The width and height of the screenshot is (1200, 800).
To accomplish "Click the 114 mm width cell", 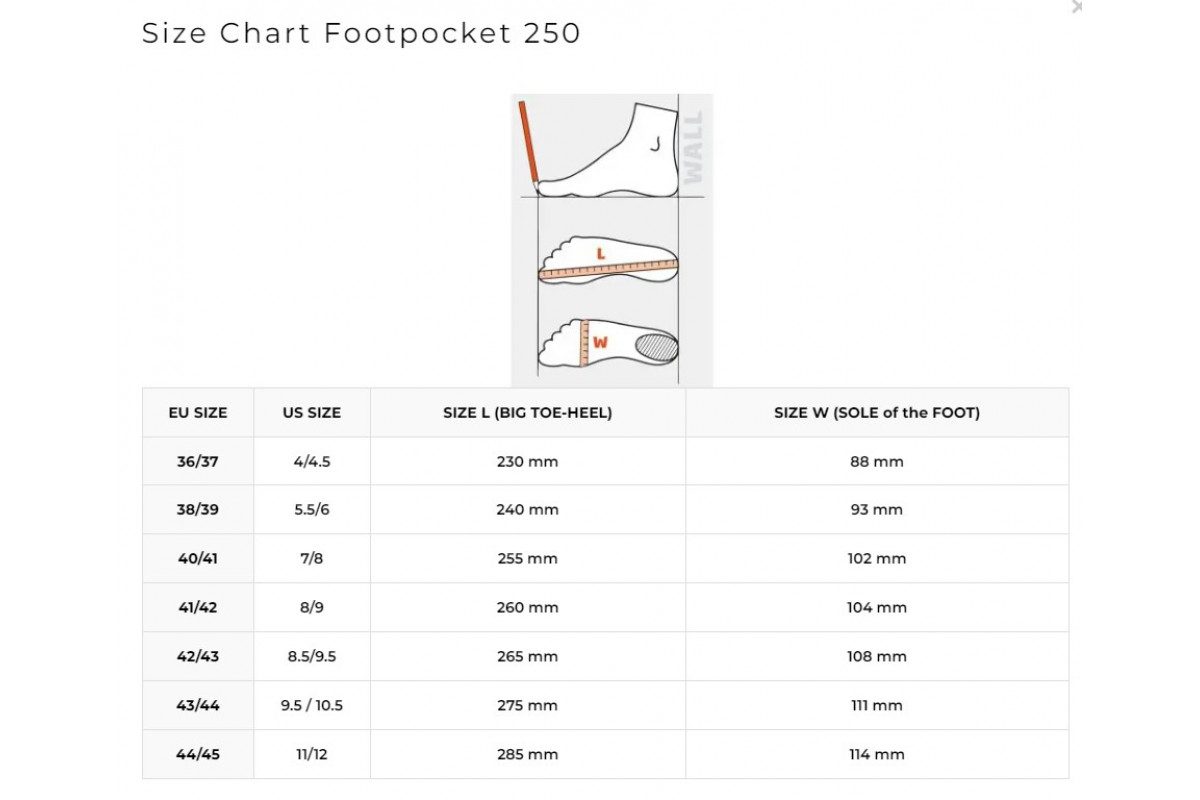I will point(876,754).
